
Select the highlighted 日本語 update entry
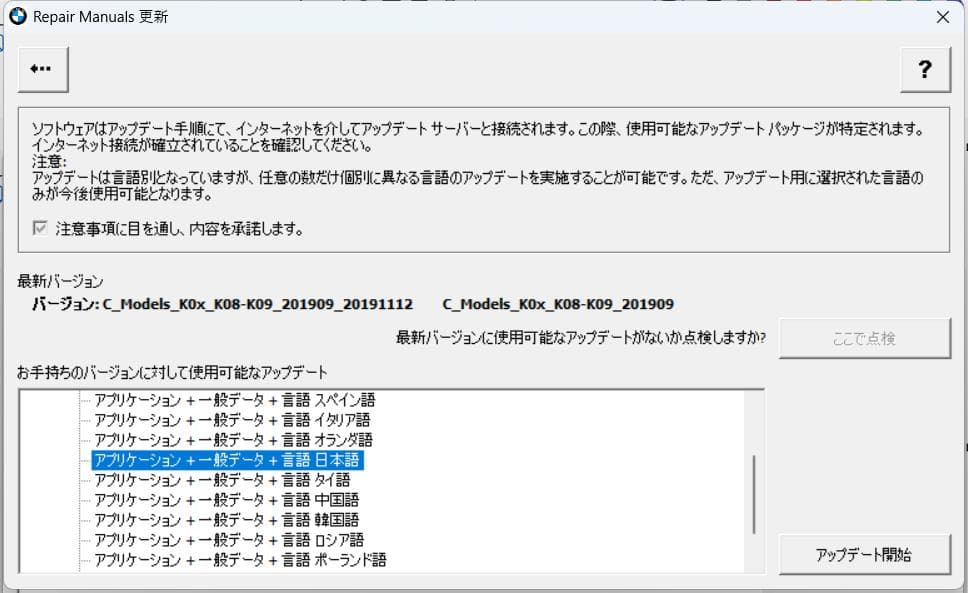point(226,460)
